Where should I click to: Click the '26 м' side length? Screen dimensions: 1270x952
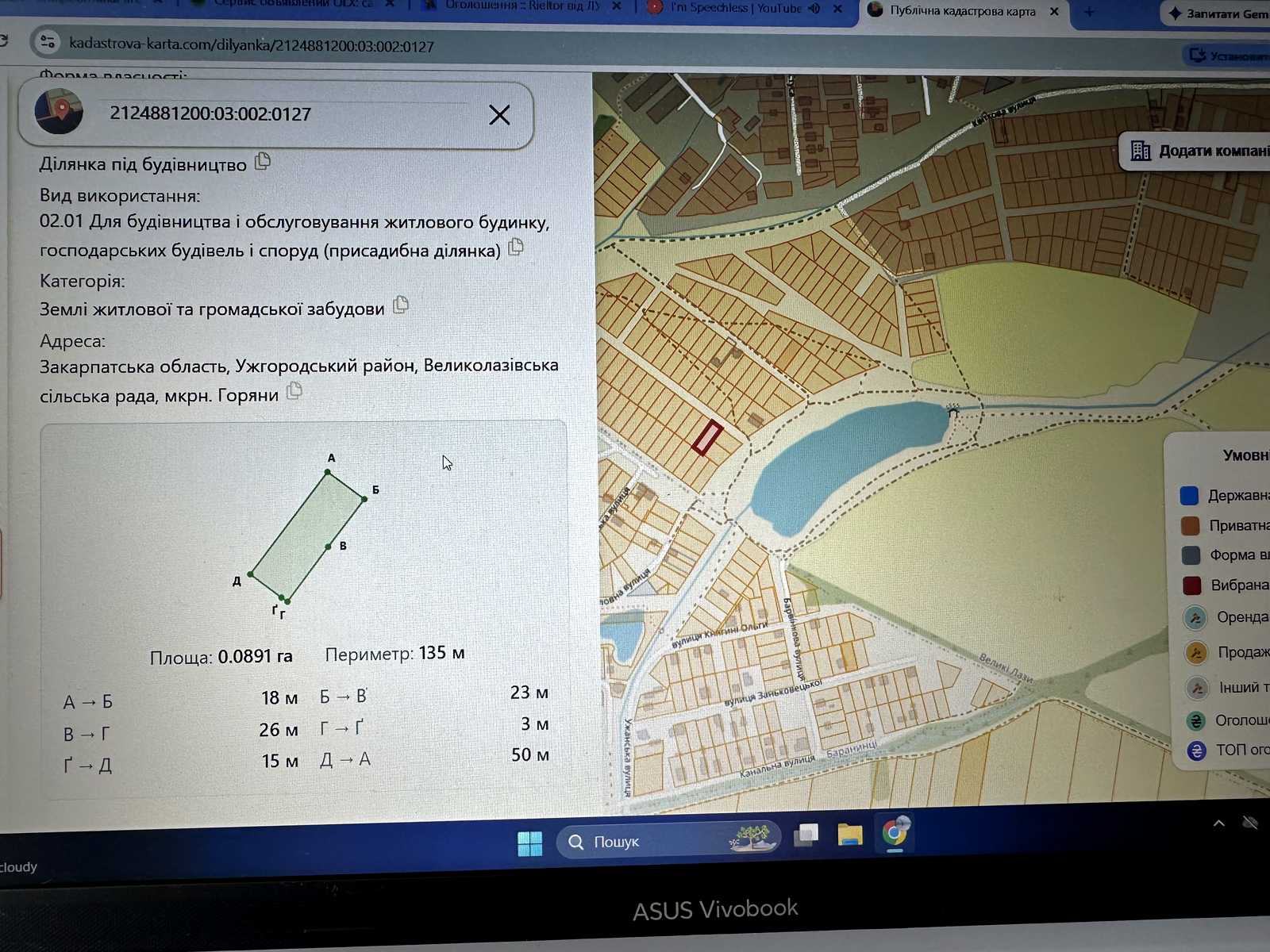tap(279, 730)
